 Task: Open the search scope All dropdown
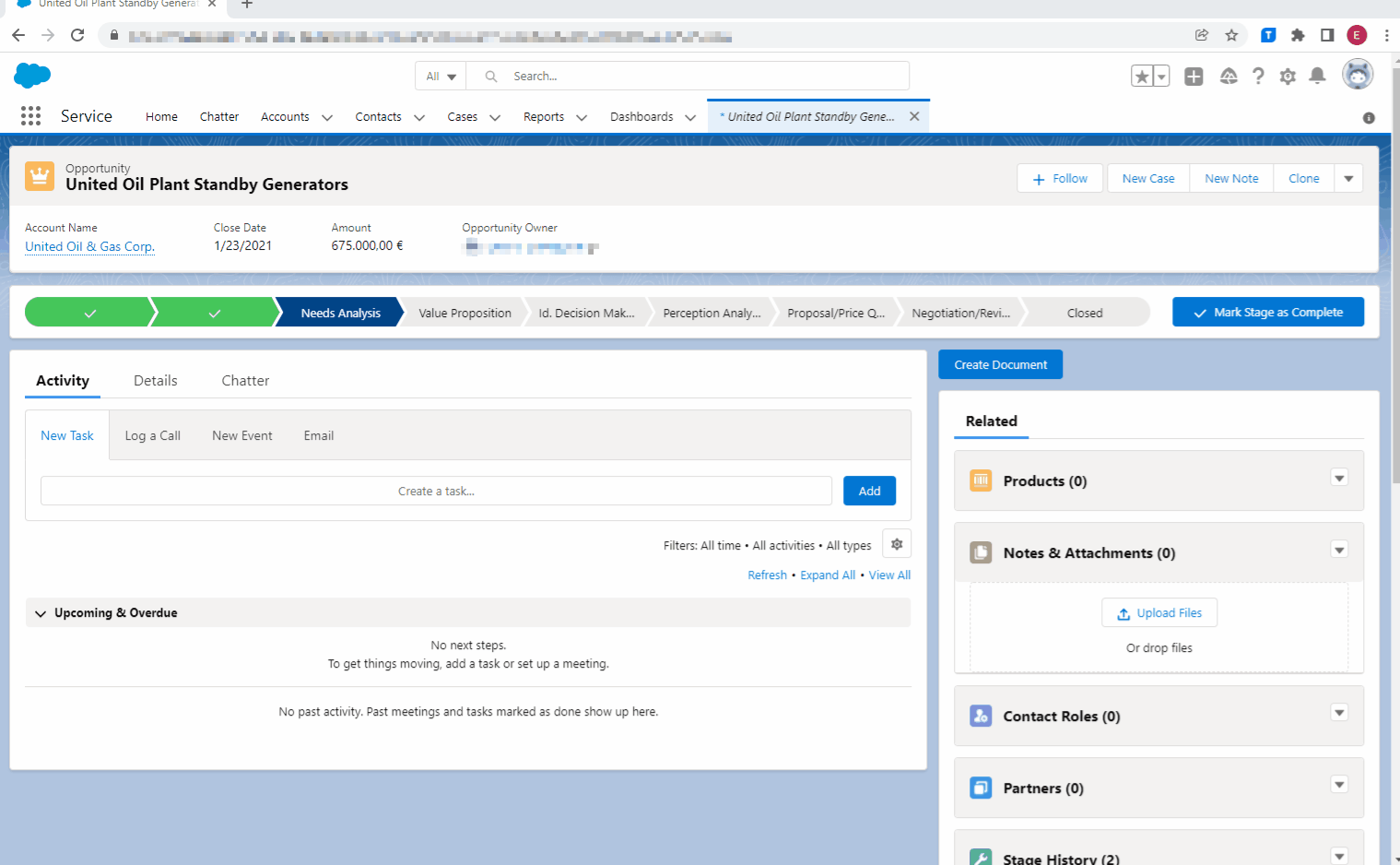point(441,77)
